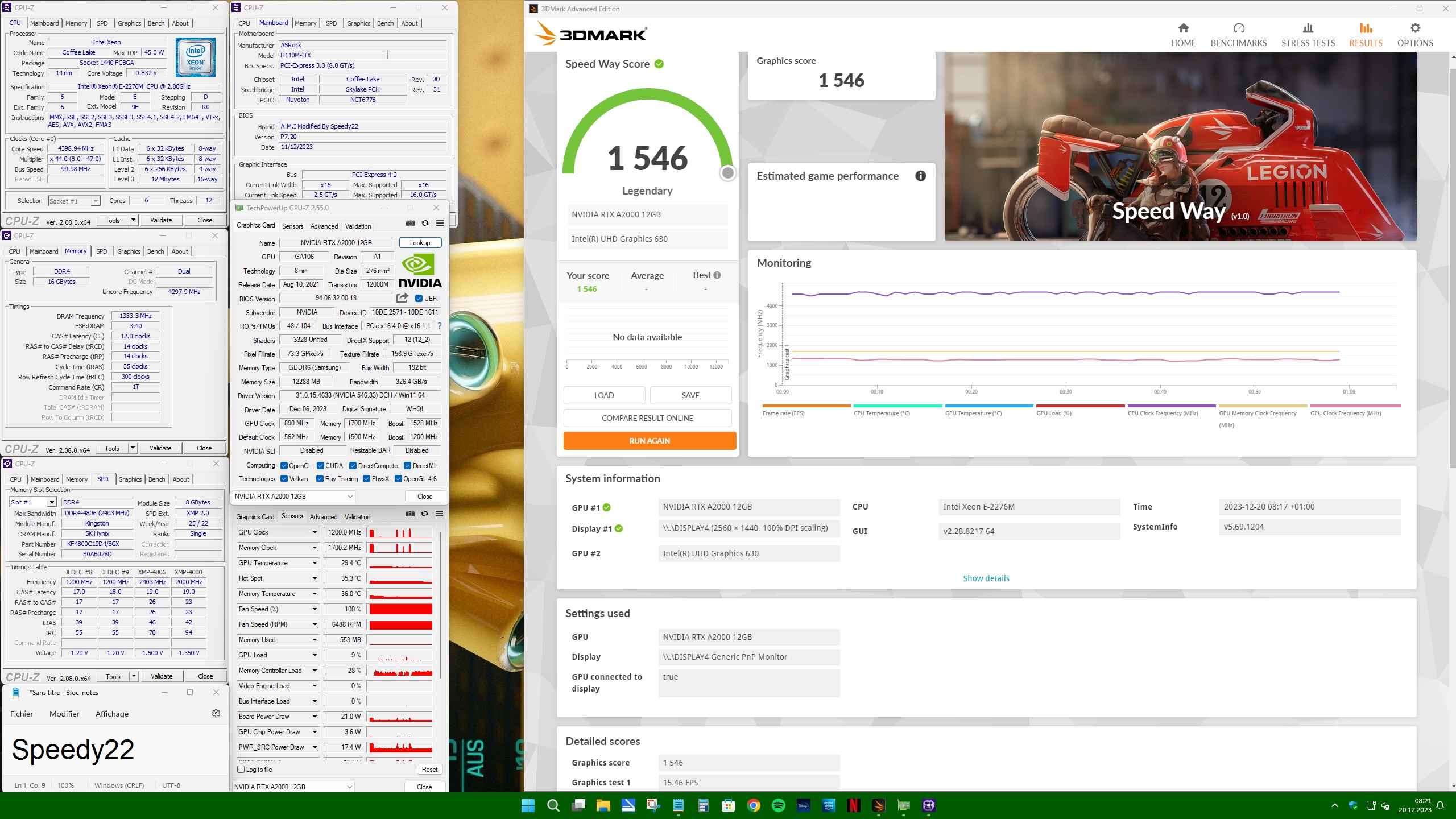Toggle the PhysX checkbox
The height and width of the screenshot is (819, 1456).
click(x=366, y=479)
